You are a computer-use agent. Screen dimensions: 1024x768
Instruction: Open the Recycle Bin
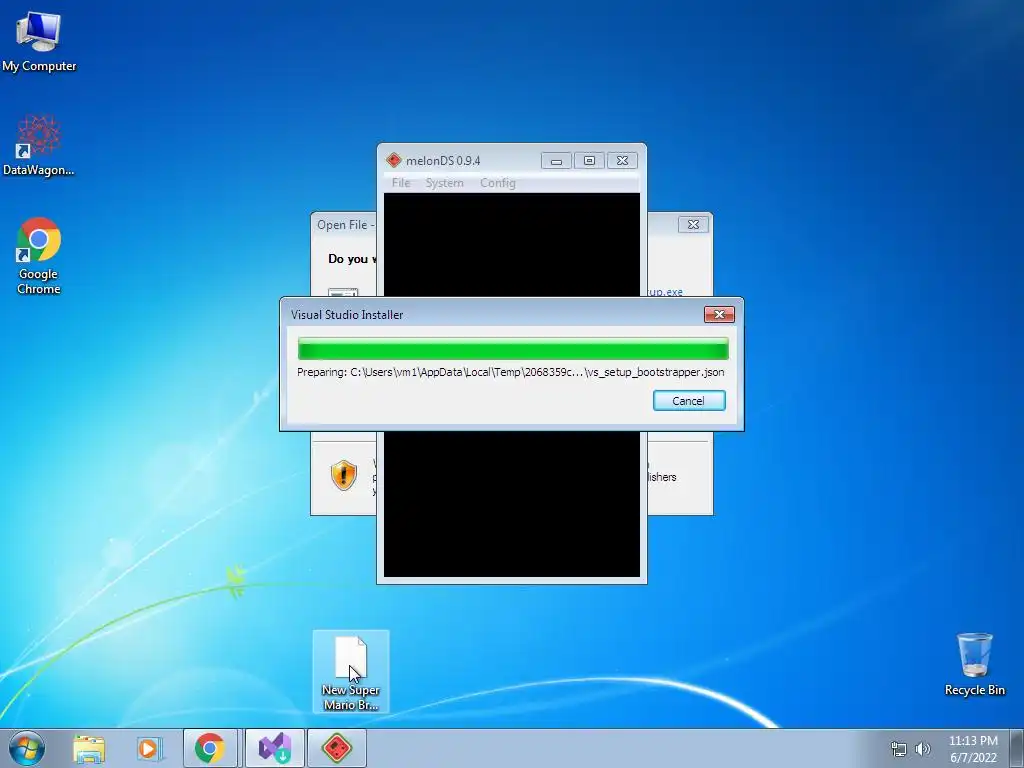(x=974, y=664)
